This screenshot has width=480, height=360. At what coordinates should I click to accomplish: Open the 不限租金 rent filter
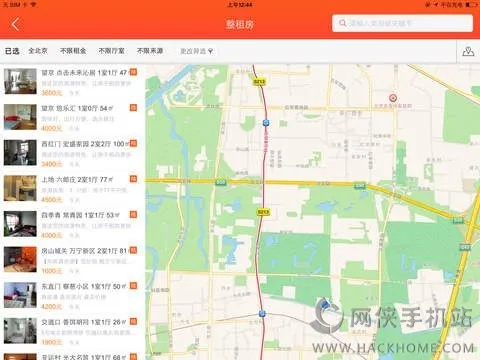(x=73, y=51)
